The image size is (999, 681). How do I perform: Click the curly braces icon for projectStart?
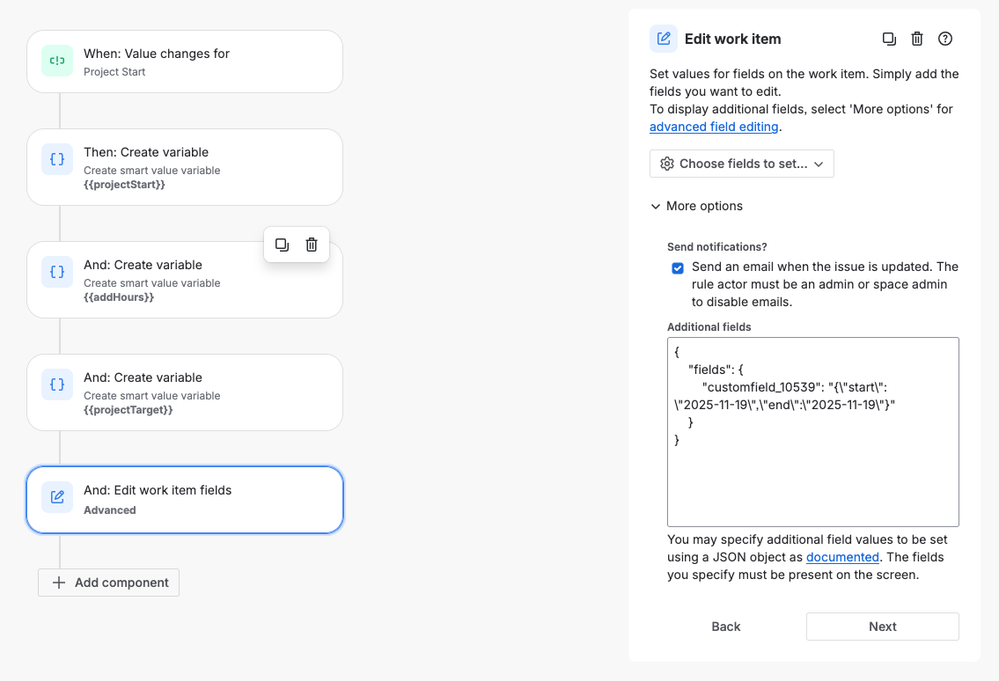[57, 160]
